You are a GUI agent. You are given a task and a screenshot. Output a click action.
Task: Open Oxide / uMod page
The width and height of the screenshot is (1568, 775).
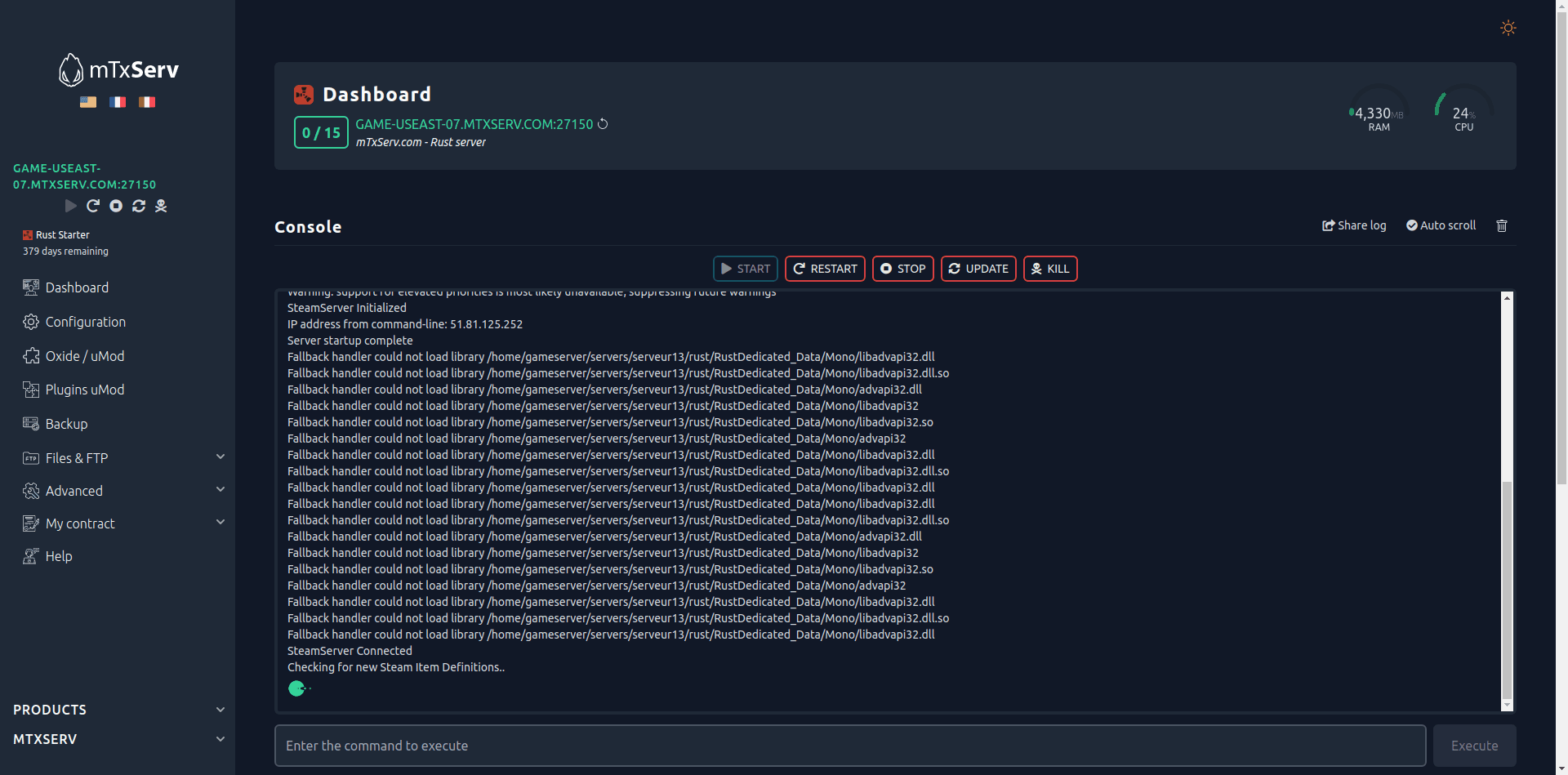85,356
